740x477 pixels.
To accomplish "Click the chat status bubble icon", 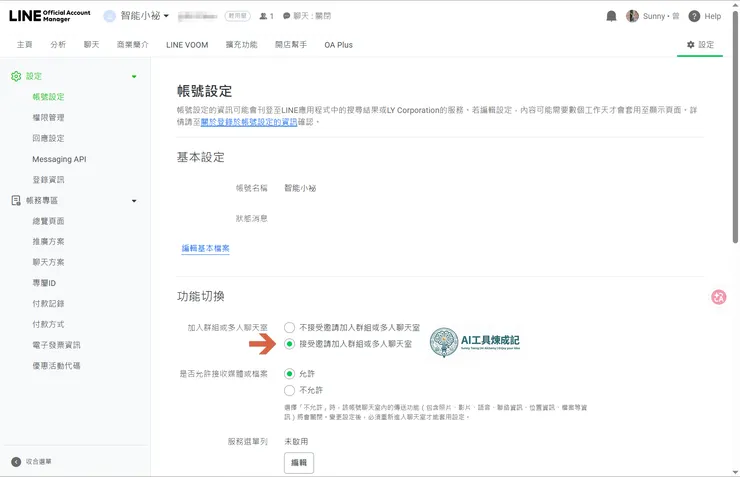I will (x=286, y=16).
